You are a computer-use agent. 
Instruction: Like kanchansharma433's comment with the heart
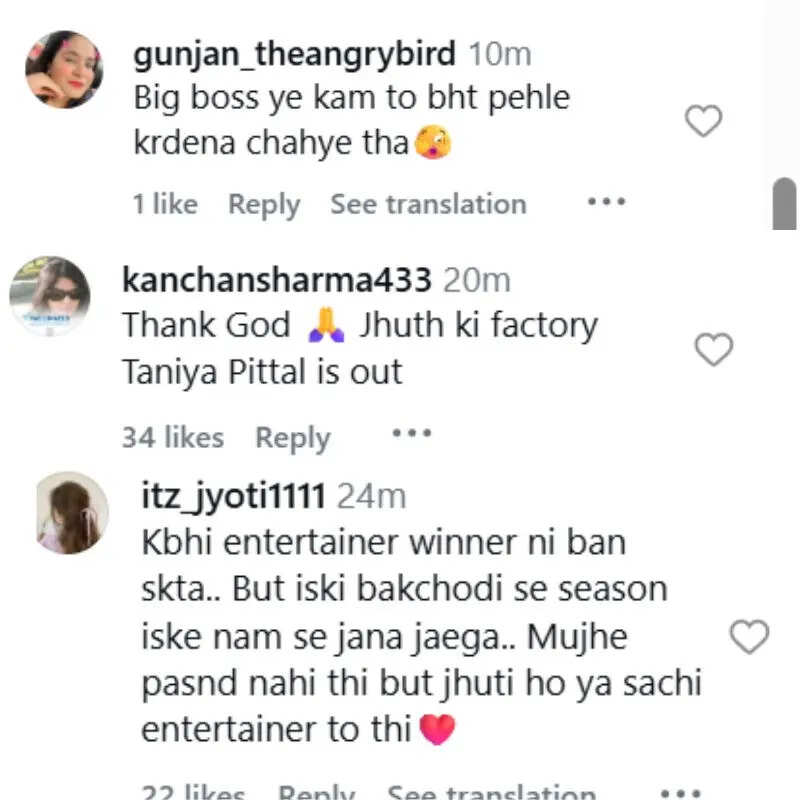[714, 350]
